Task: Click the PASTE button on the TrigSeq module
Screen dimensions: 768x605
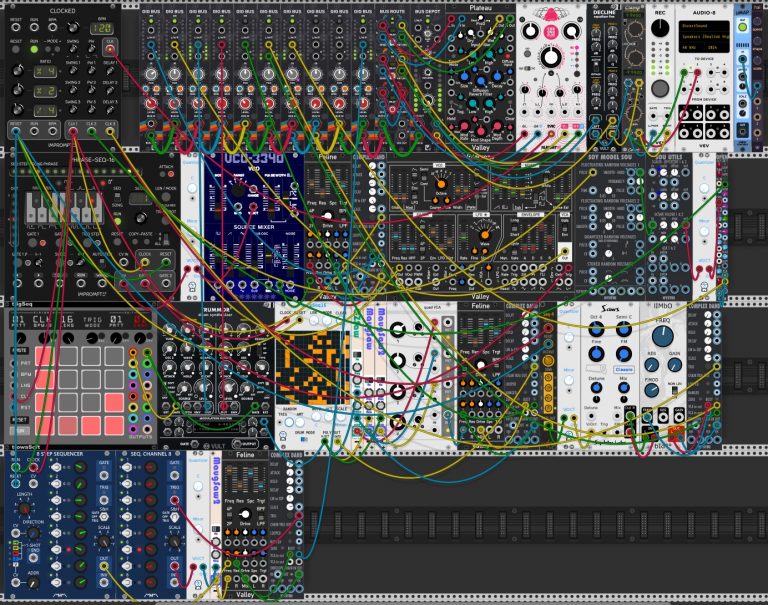Action: (19, 351)
